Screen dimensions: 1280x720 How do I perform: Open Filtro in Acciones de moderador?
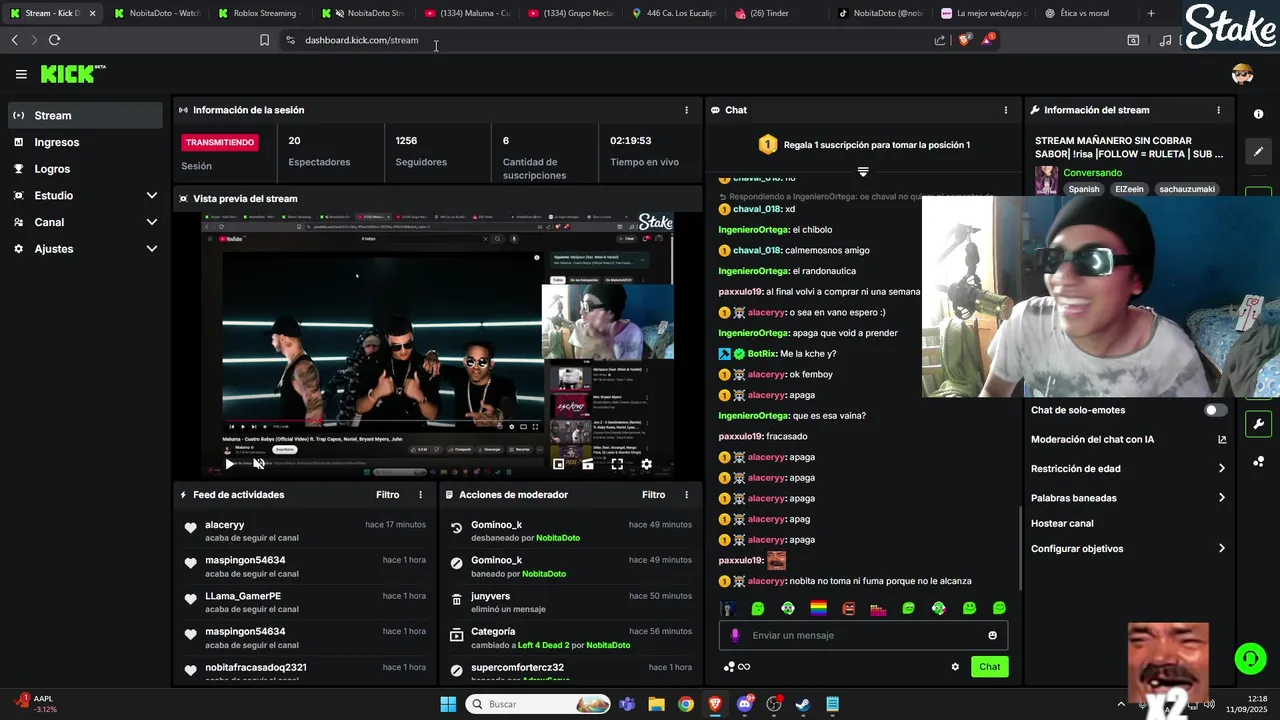coord(653,495)
